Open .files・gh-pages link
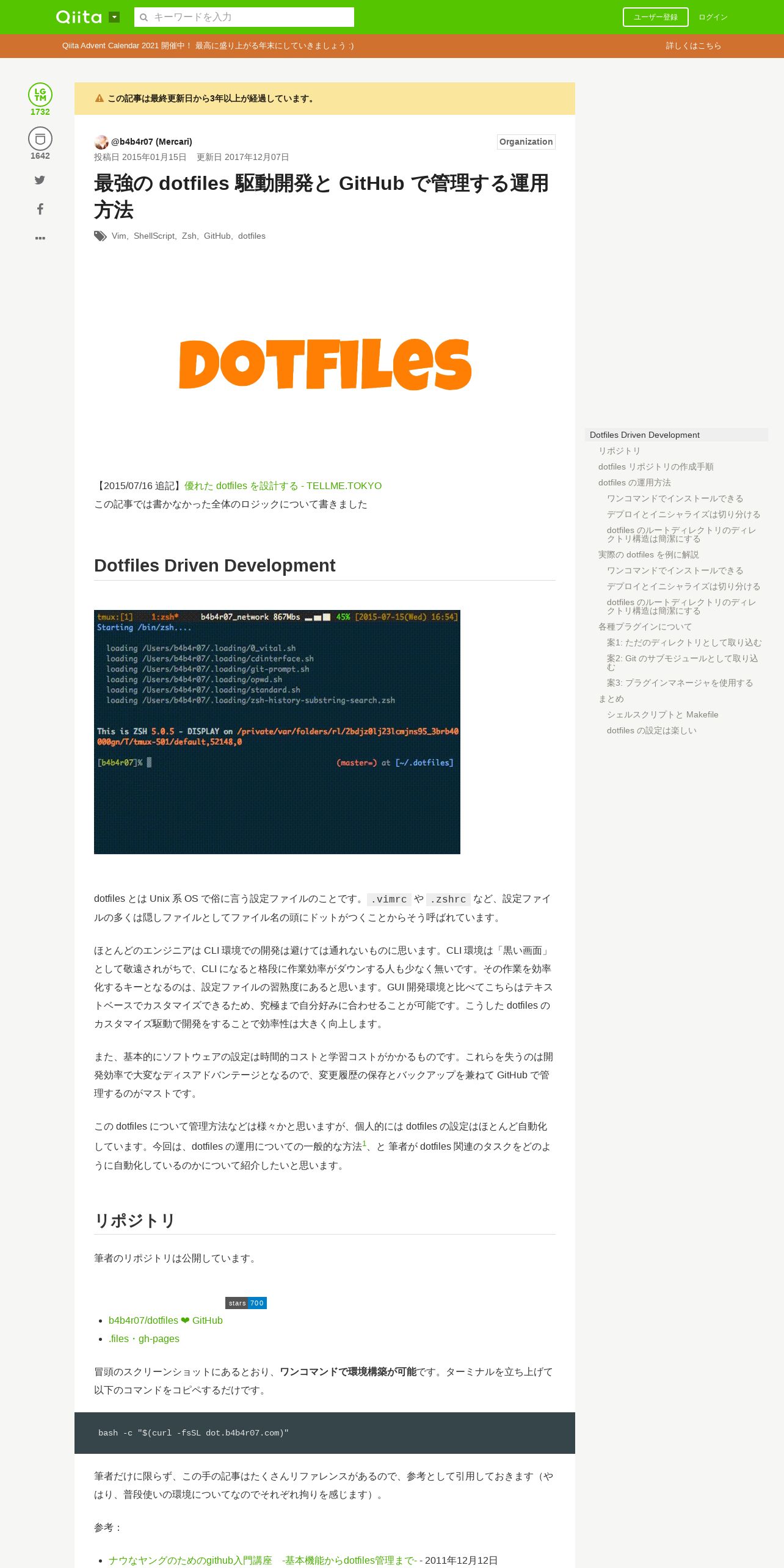 [144, 1338]
